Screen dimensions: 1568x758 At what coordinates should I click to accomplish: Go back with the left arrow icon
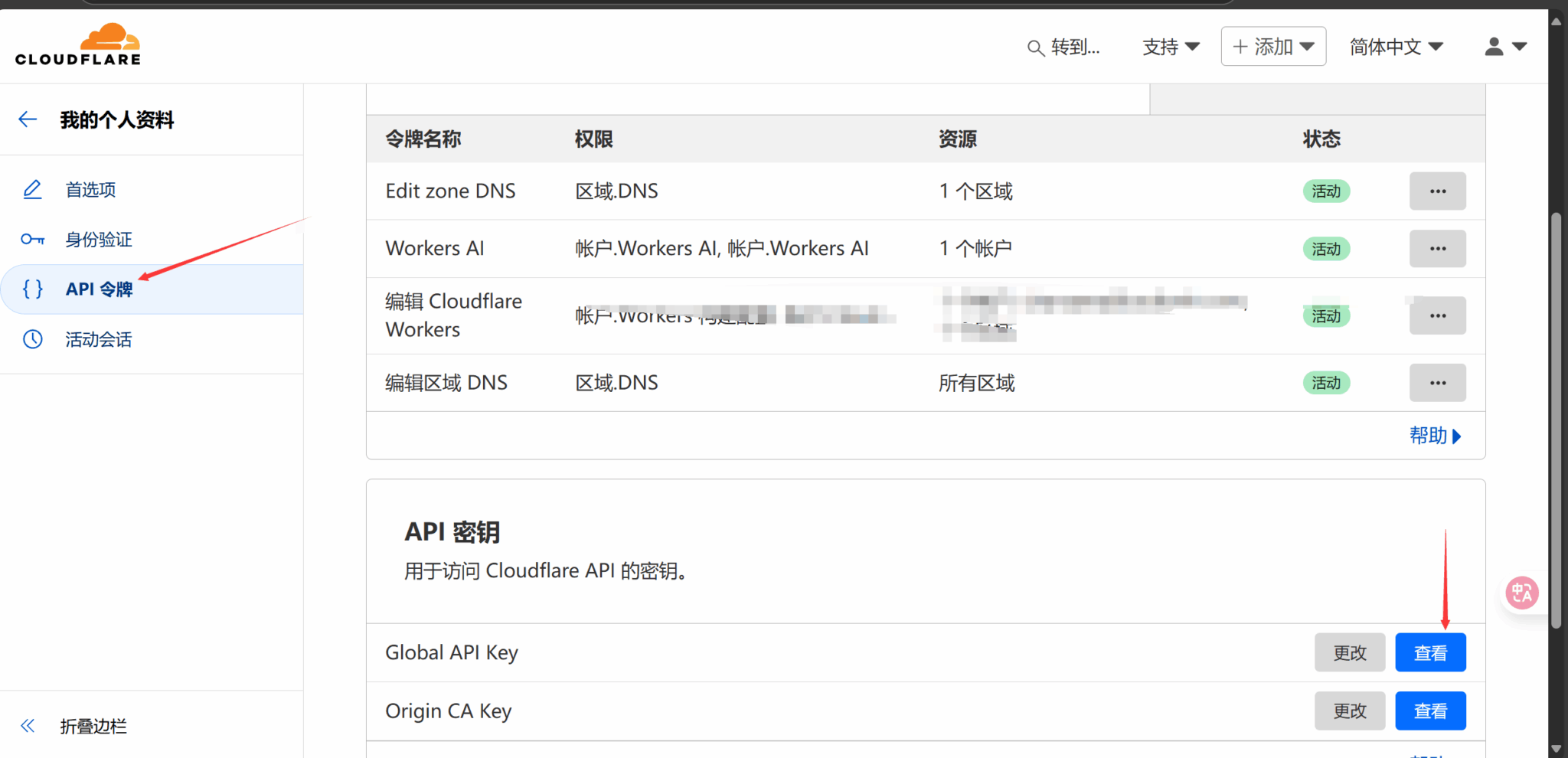coord(28,119)
